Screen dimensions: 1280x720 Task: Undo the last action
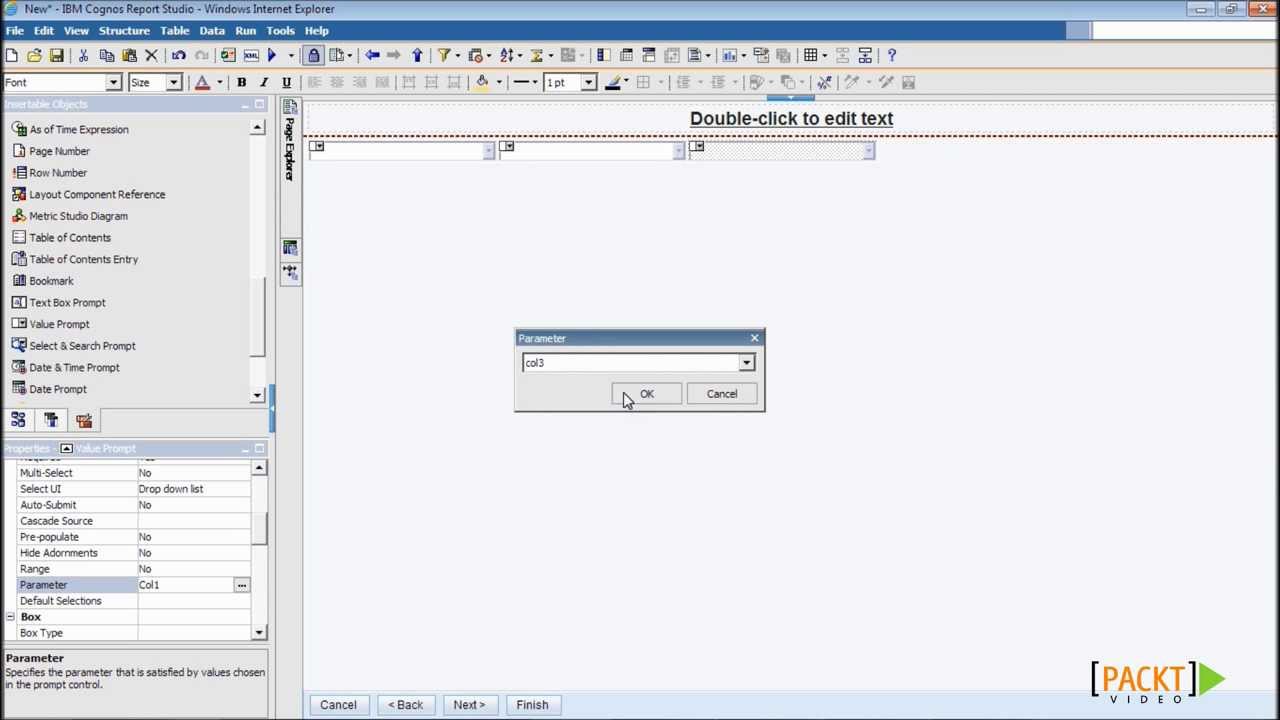[179, 56]
